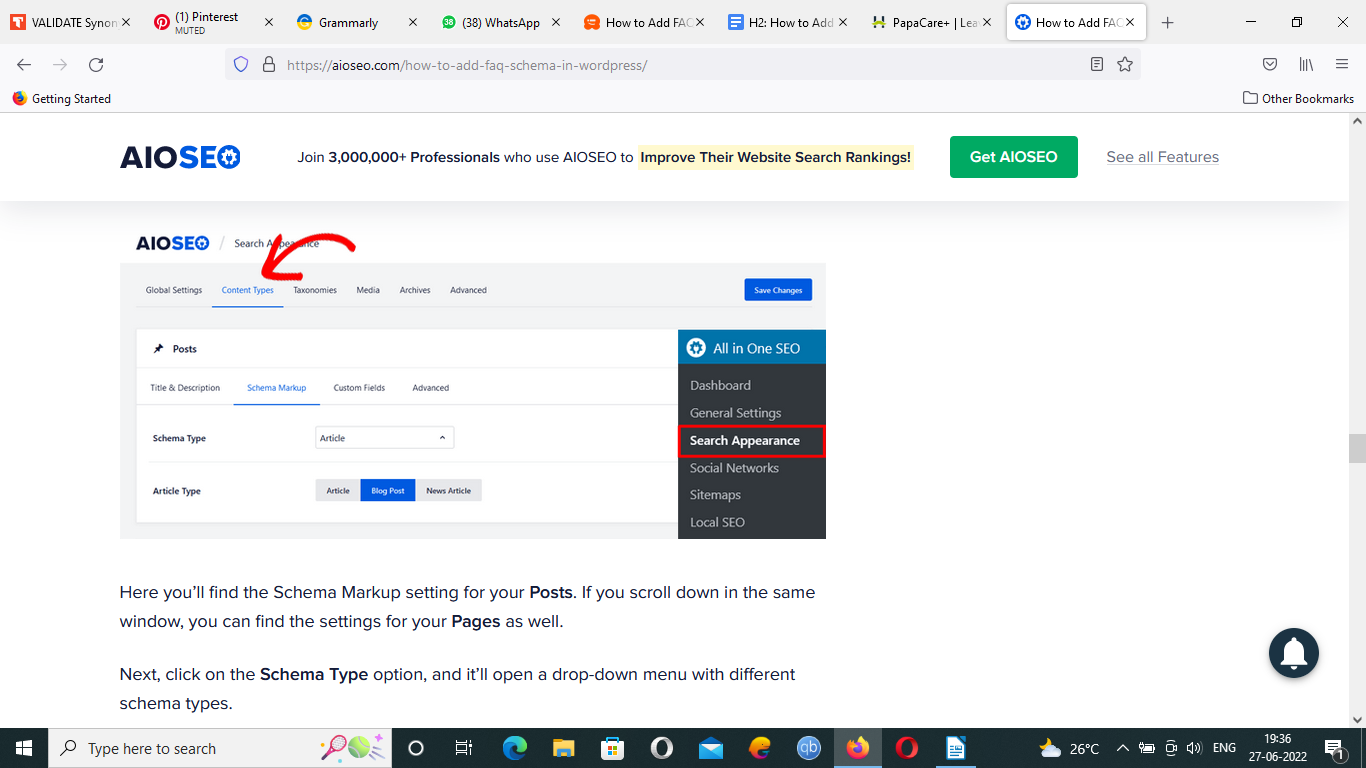Open the tracking protection shield icon
1366x768 pixels.
click(x=240, y=65)
